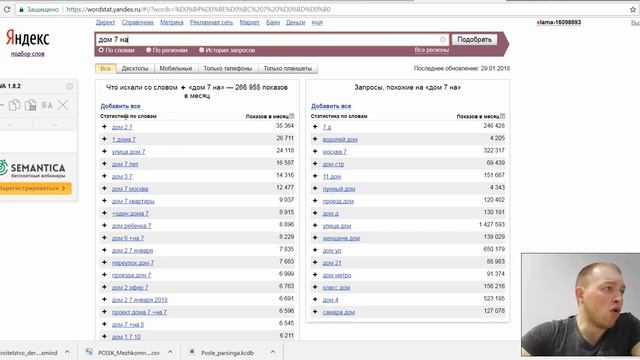Image resolution: width=640 pixels, height=360 pixels.
Task: Add «москва 7» with its plus icon
Action: pyautogui.click(x=315, y=151)
